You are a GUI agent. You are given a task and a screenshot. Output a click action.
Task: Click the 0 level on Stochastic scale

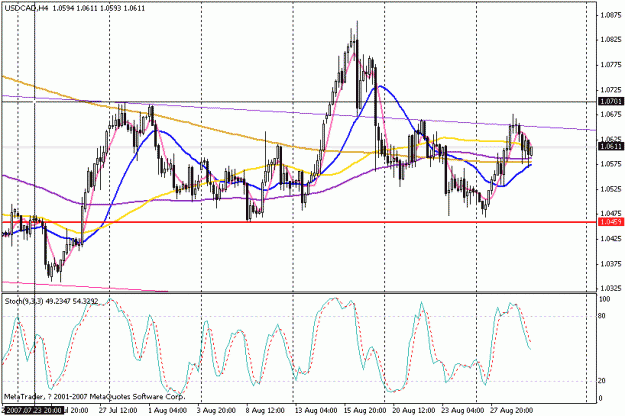pos(601,398)
